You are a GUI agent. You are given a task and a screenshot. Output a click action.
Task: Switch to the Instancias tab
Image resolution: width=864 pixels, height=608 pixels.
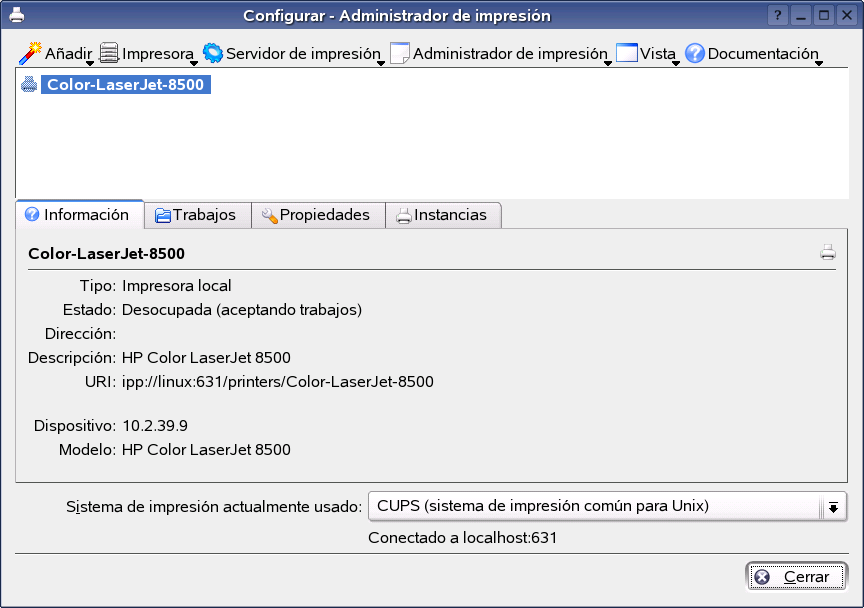444,215
